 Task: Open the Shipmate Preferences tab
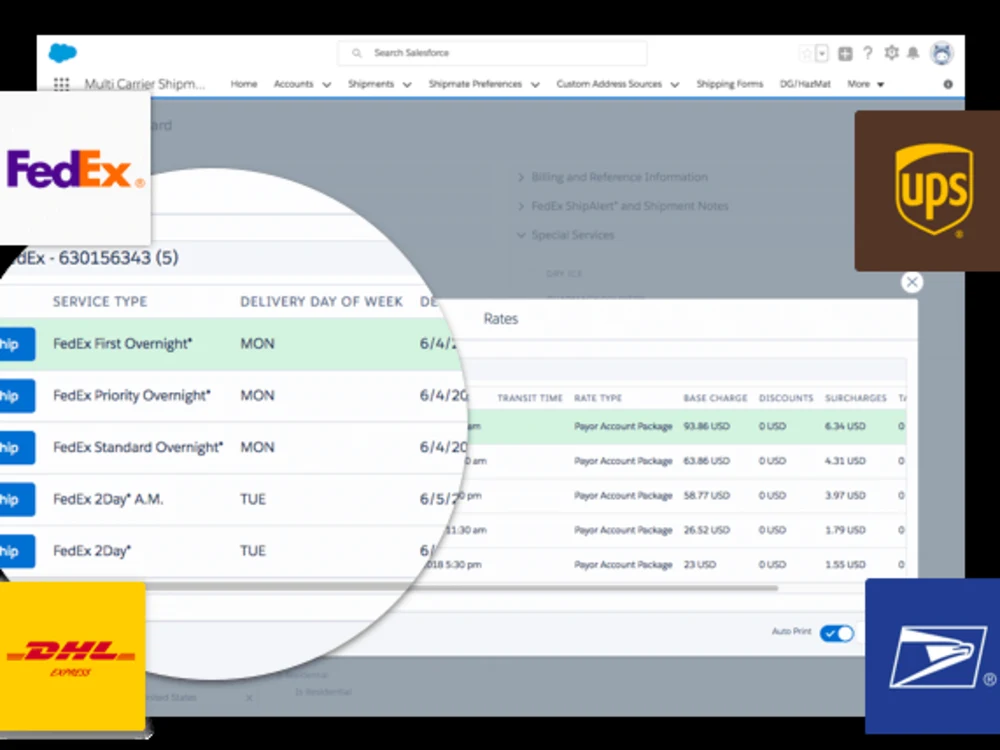pos(475,84)
